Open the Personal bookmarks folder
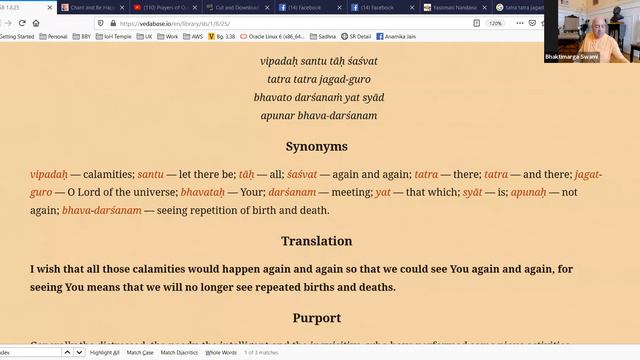Image resolution: width=640 pixels, height=360 pixels. [x=53, y=36]
